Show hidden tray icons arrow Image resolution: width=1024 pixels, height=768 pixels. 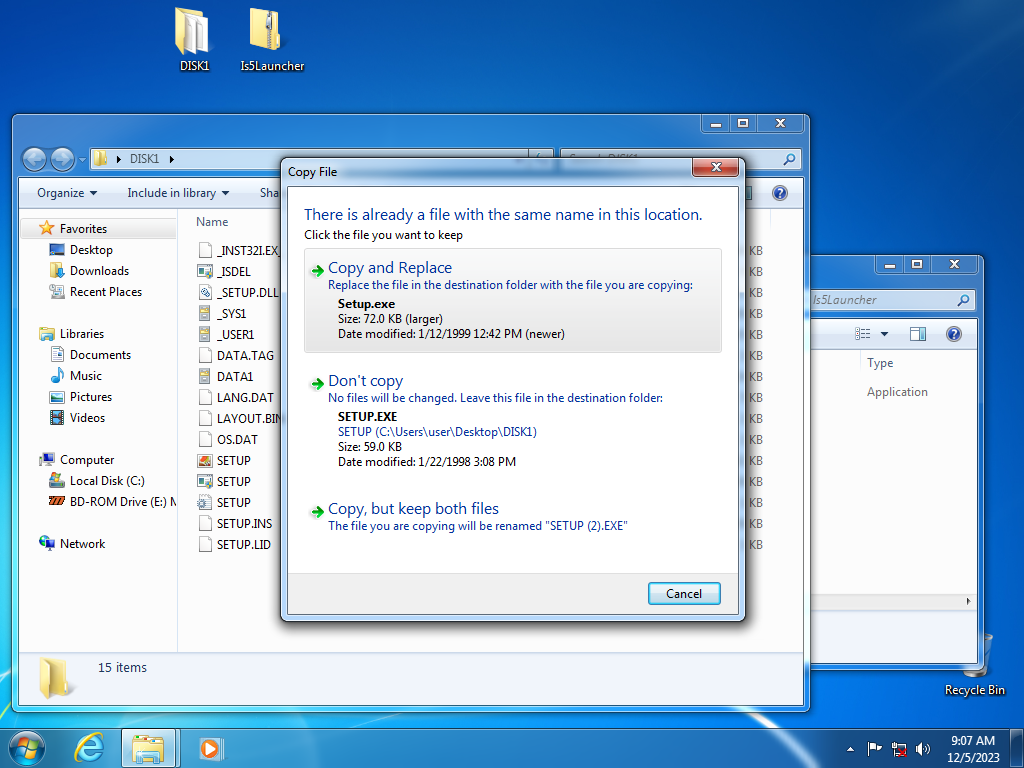click(x=850, y=748)
